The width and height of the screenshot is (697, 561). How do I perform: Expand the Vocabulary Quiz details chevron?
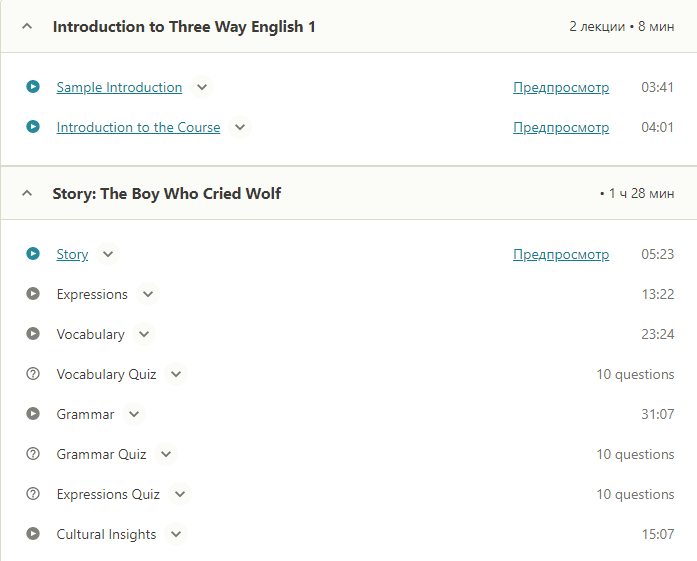point(176,374)
